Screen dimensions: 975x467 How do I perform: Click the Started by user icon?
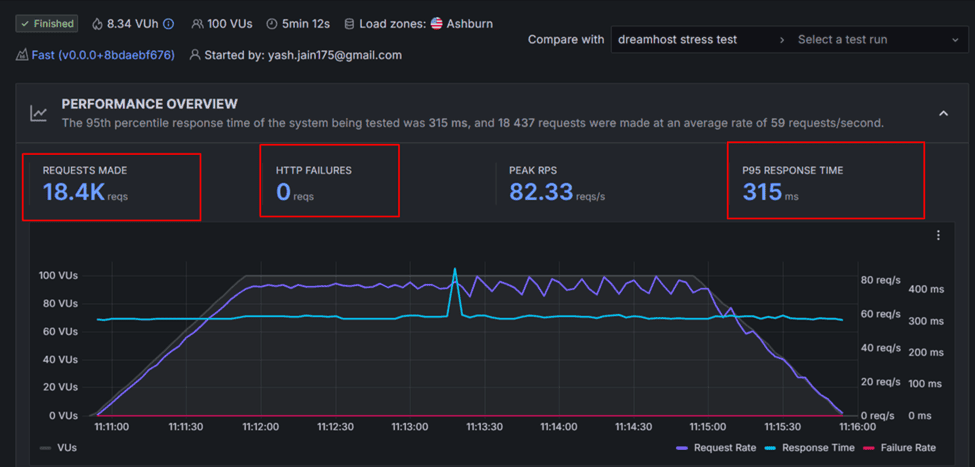point(195,55)
